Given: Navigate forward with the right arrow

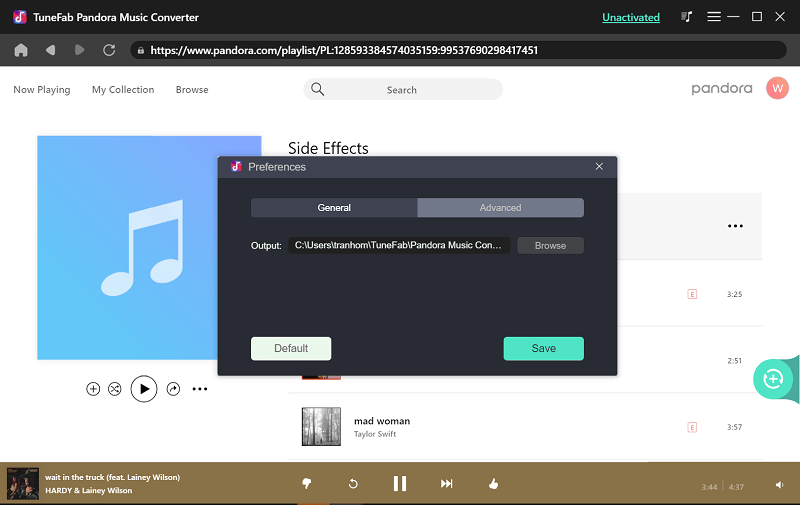Looking at the screenshot, I should click(x=80, y=50).
